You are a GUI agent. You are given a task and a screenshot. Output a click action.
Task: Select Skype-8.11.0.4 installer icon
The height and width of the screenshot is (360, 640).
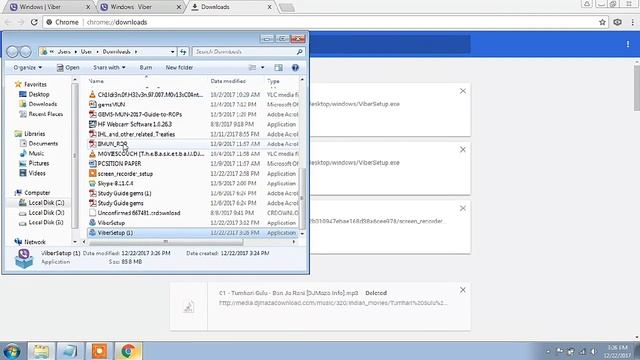(x=93, y=183)
